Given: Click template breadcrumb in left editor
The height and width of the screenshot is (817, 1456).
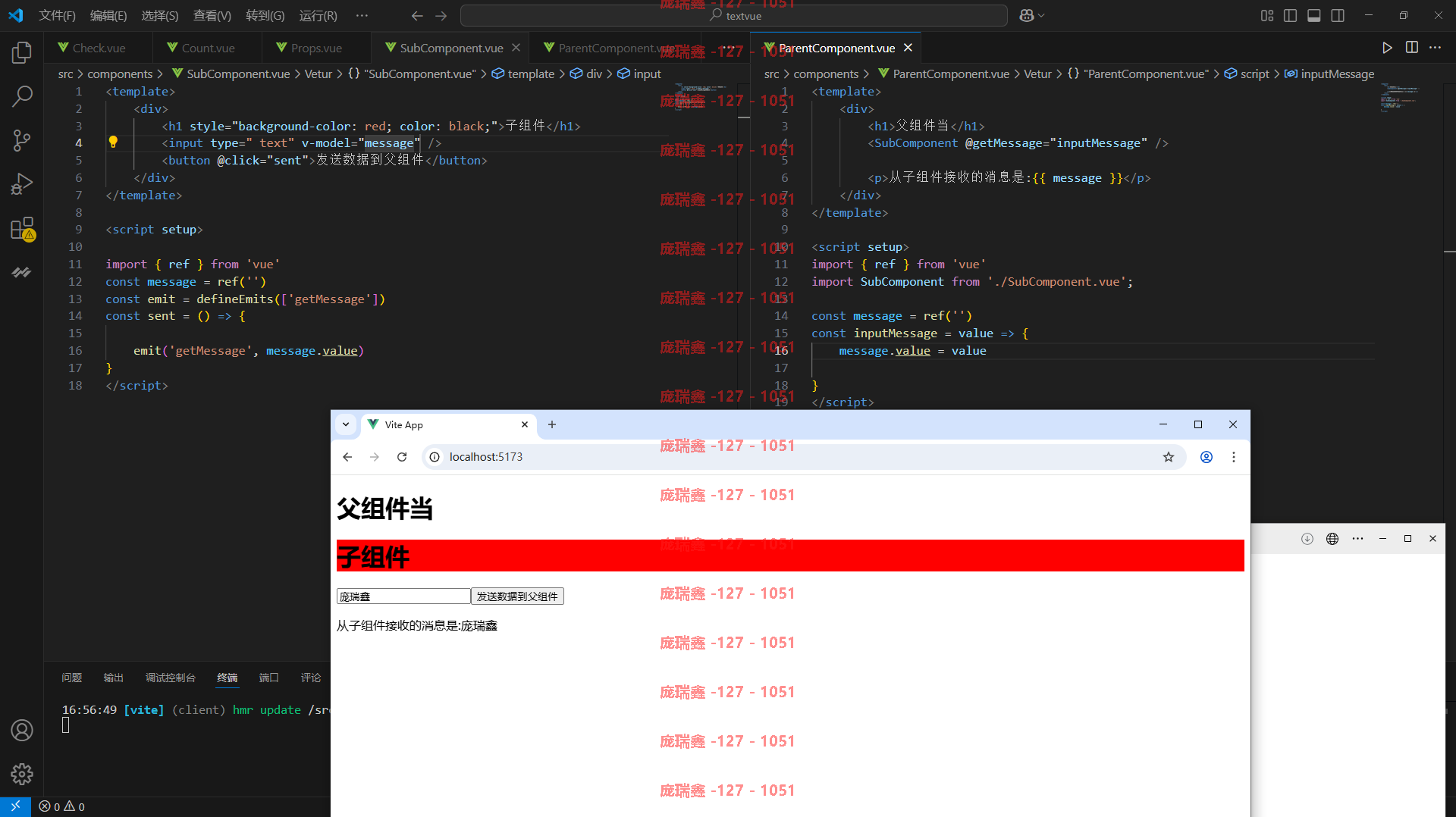Looking at the screenshot, I should 523,74.
